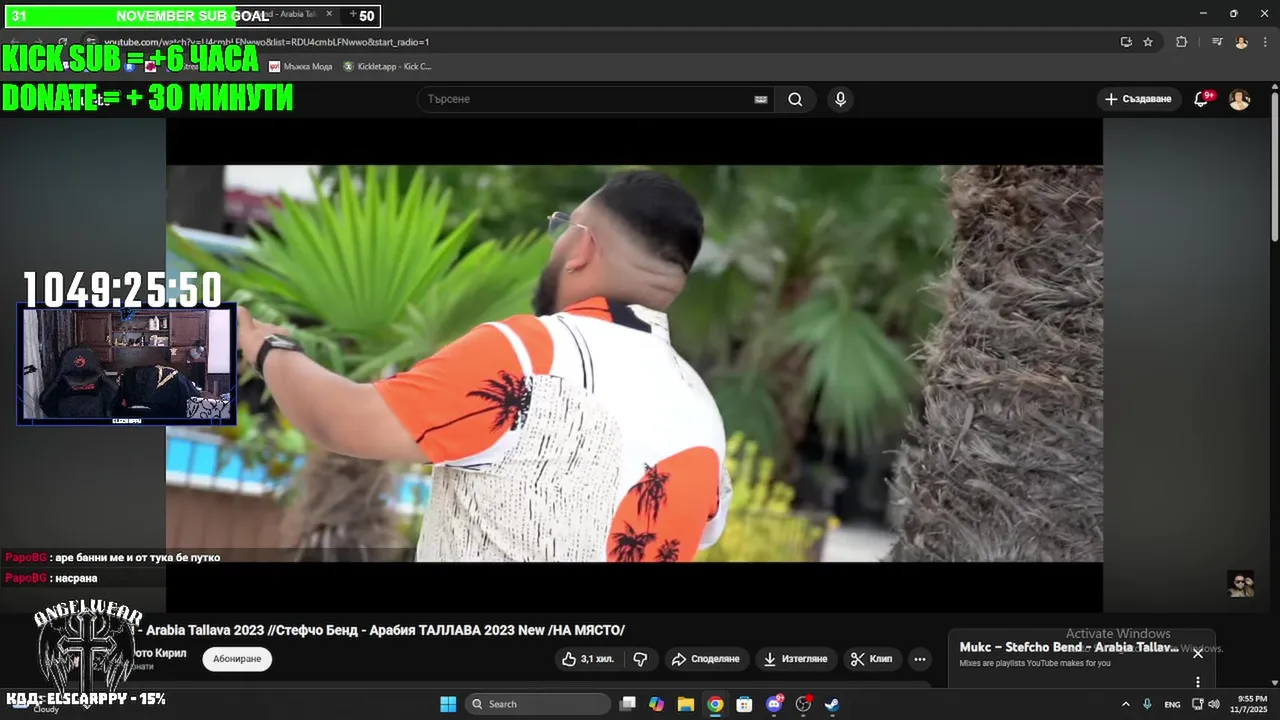Click the Споделяне share button
Image resolution: width=1280 pixels, height=720 pixels.
pyautogui.click(x=705, y=659)
